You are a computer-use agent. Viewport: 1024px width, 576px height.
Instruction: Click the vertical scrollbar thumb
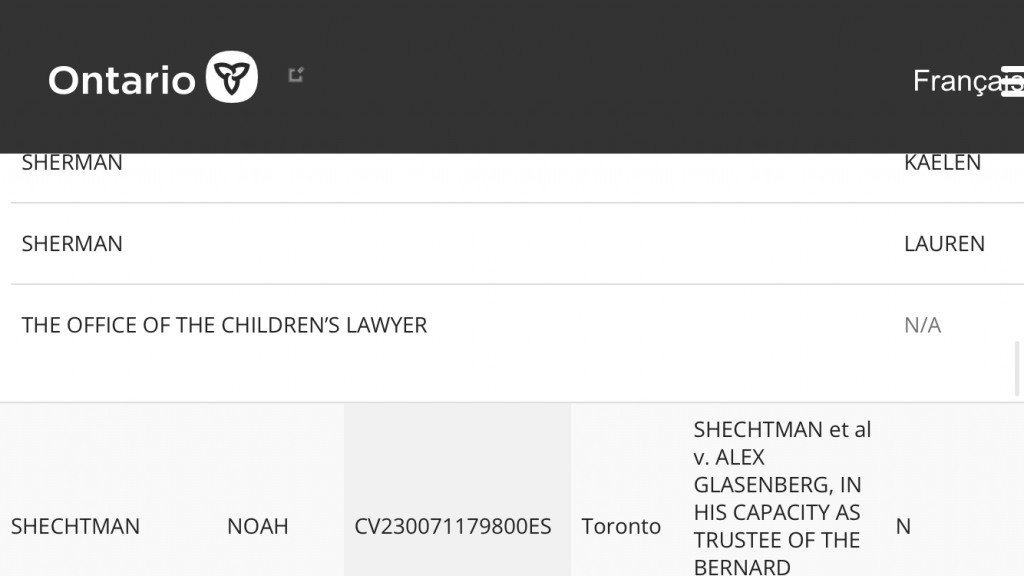click(x=1018, y=368)
